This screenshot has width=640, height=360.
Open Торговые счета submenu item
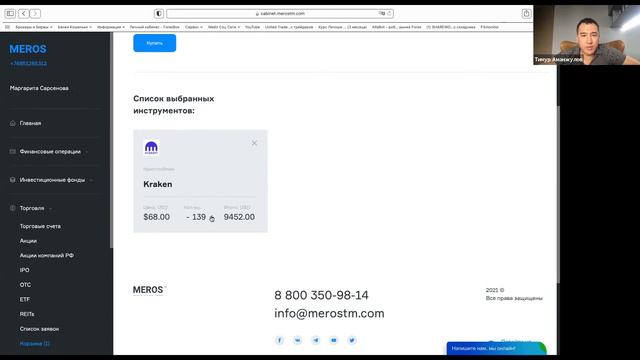coord(40,226)
